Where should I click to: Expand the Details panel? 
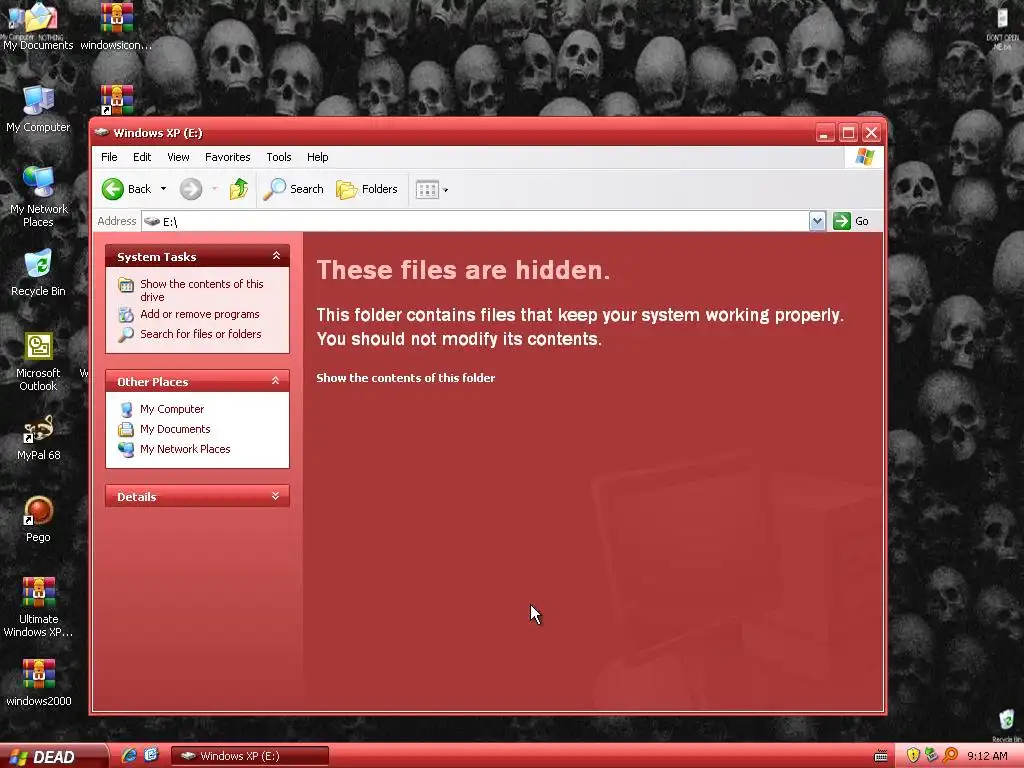point(276,496)
